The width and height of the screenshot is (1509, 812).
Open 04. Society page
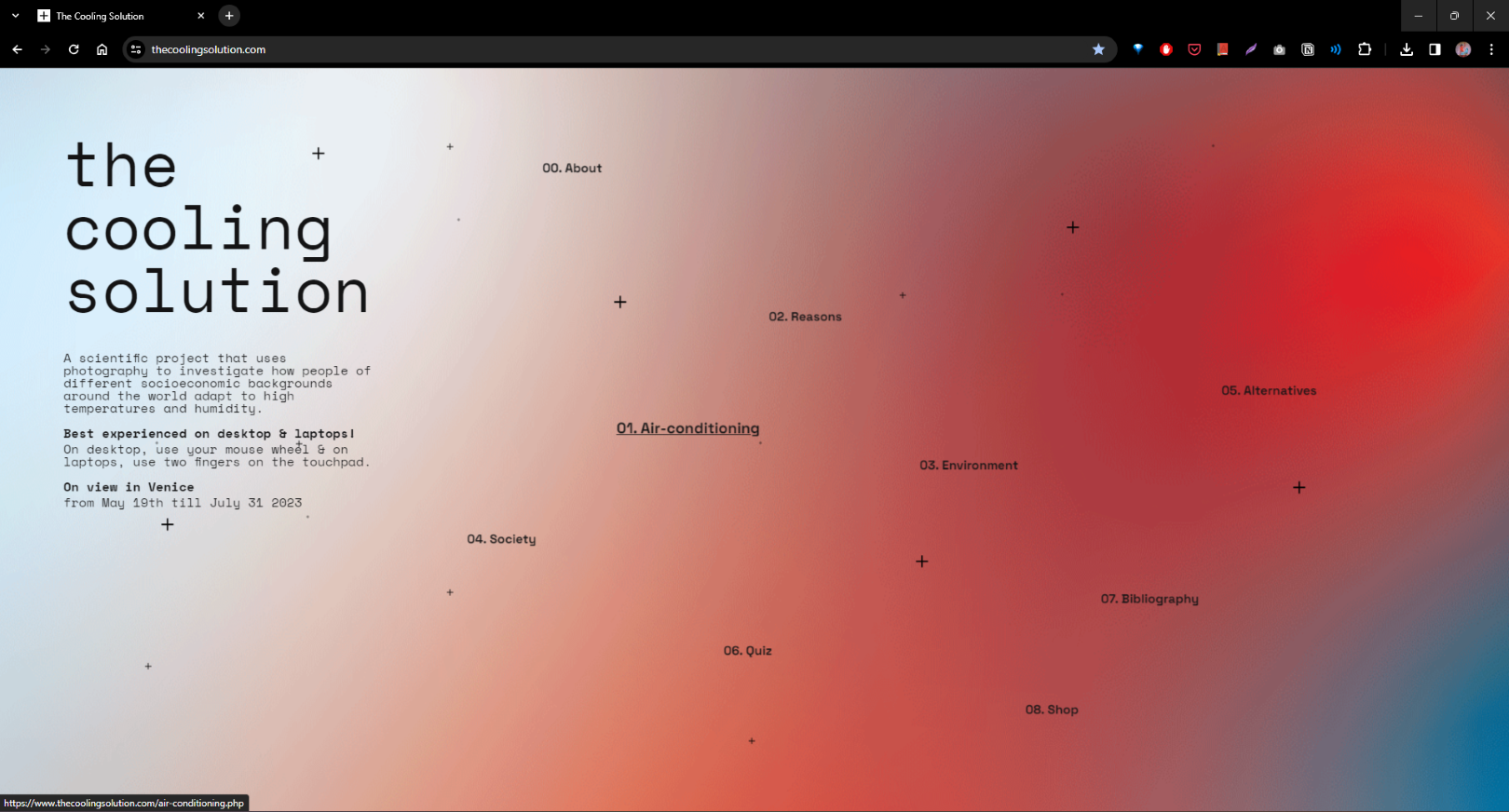pyautogui.click(x=501, y=539)
